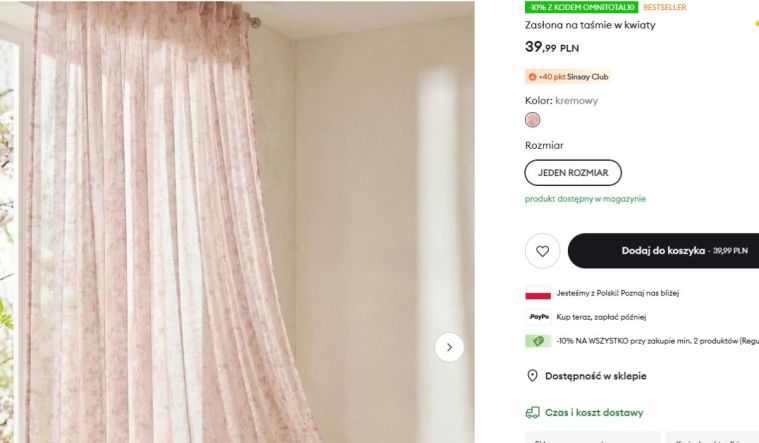The image size is (759, 443).
Task: Expand Czas i koszt dostawy section
Action: [x=594, y=412]
